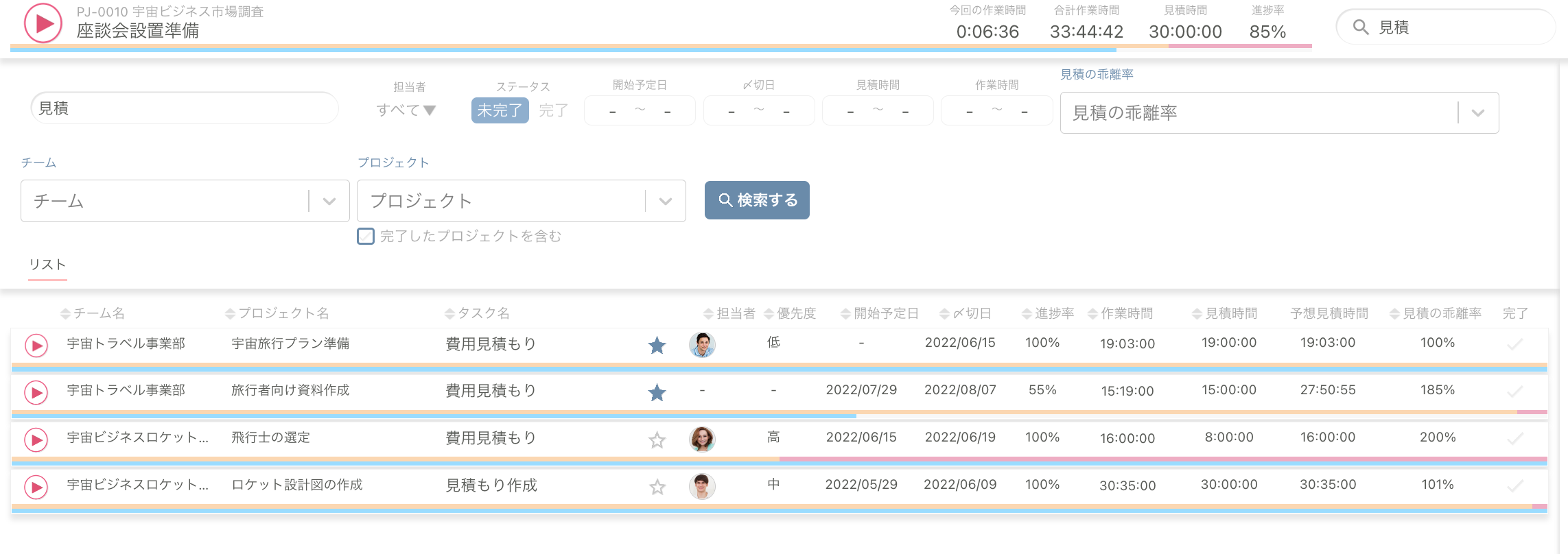Start timer for 宇宙旅行プラン準備 task row
Image resolution: width=1568 pixels, height=554 pixels.
(36, 346)
